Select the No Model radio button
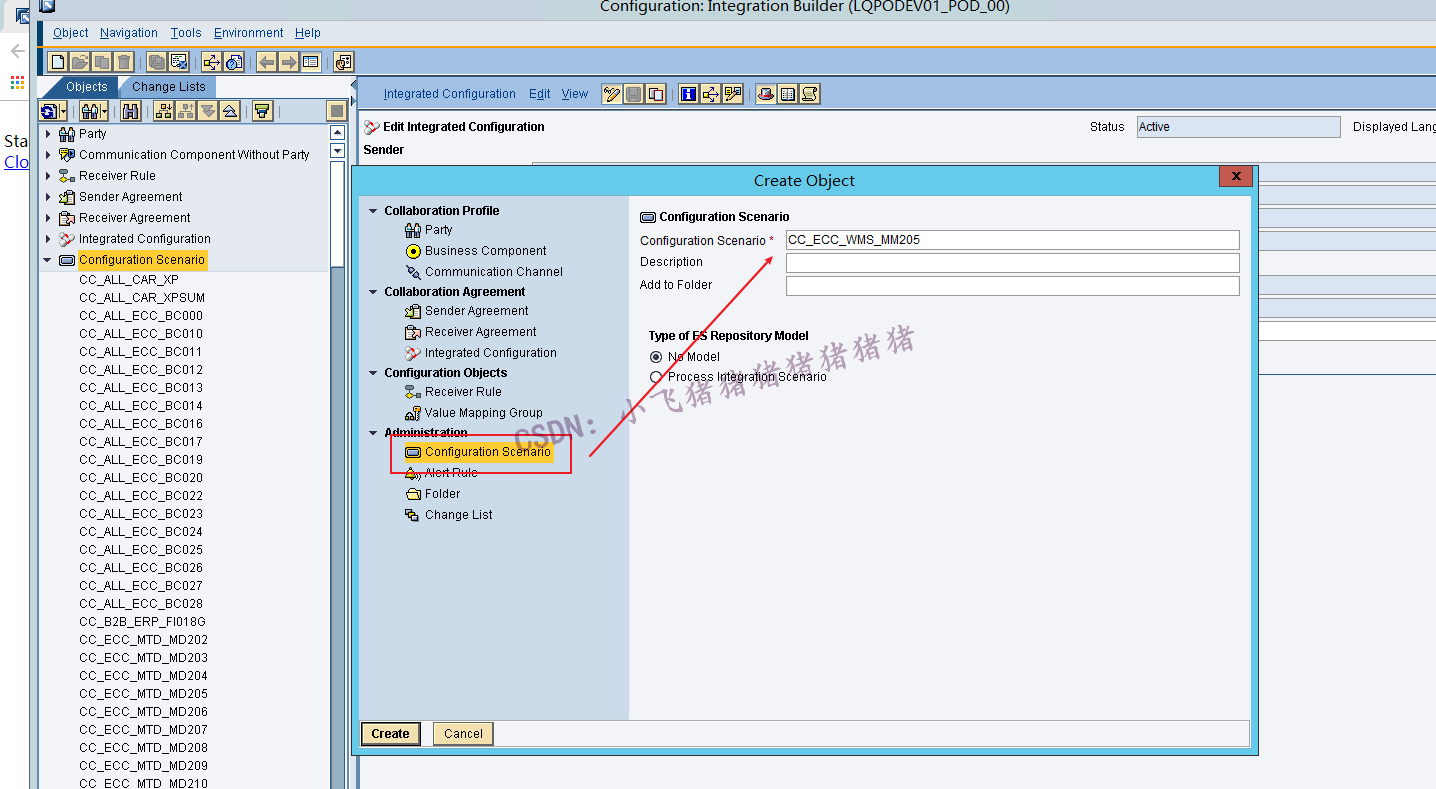The image size is (1436, 789). (656, 357)
